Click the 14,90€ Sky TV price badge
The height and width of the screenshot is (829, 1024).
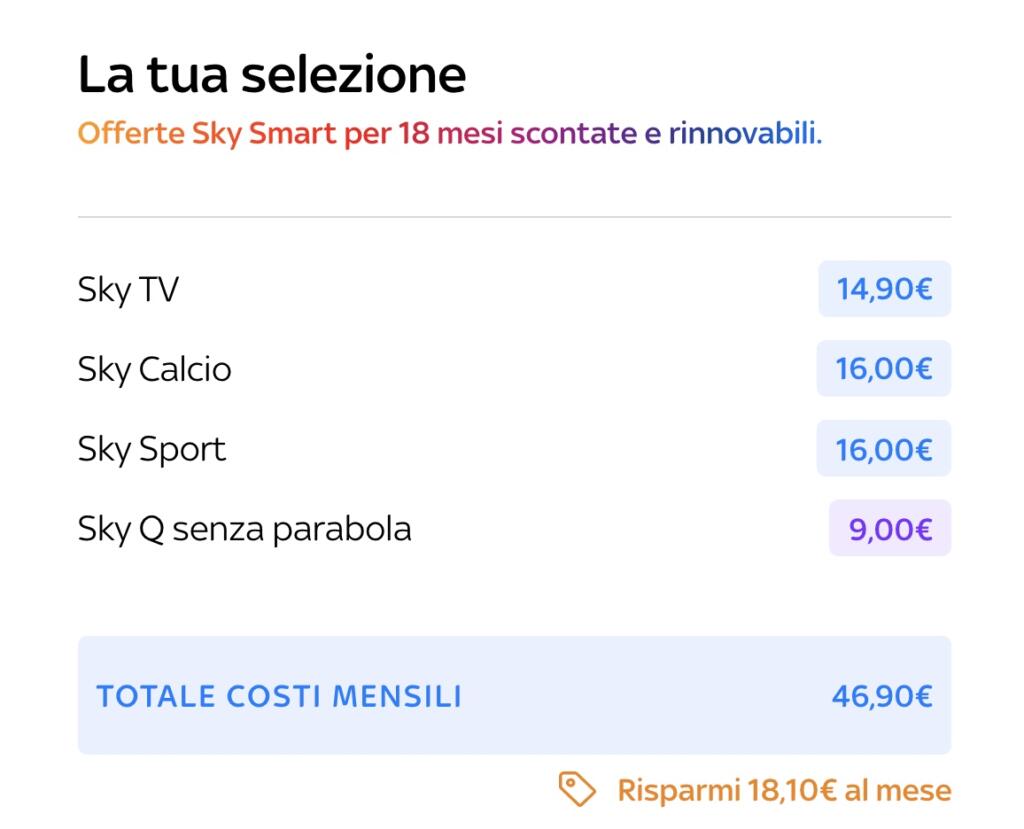pos(884,289)
